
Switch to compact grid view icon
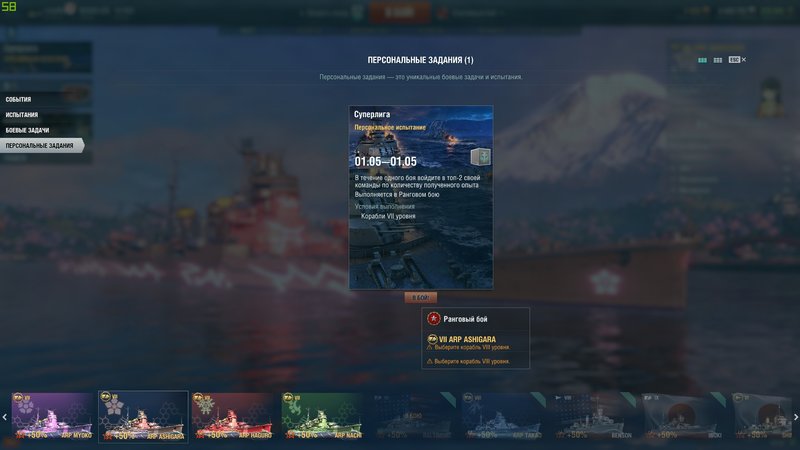718,60
